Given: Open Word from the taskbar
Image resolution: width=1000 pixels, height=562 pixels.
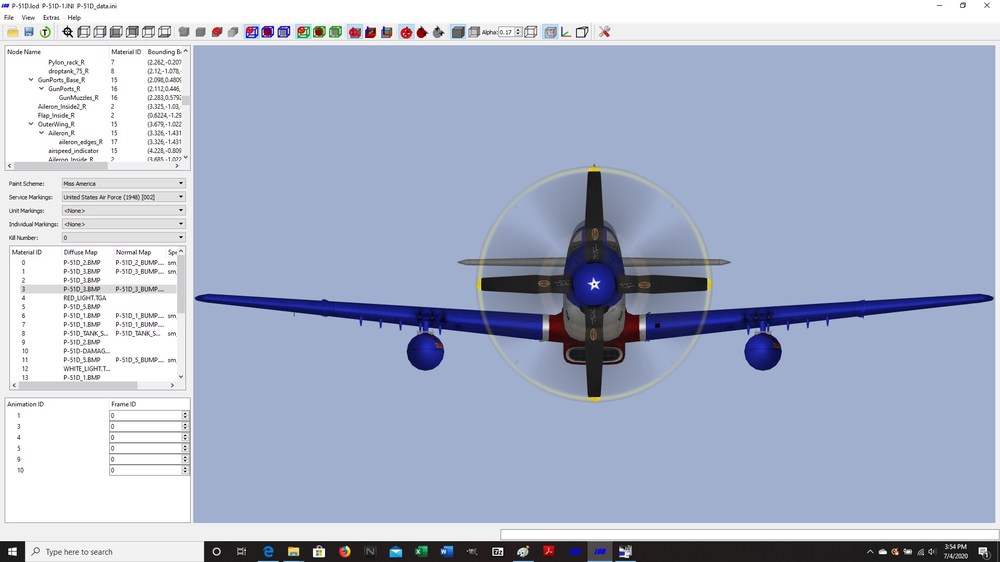Looking at the screenshot, I should 446,552.
